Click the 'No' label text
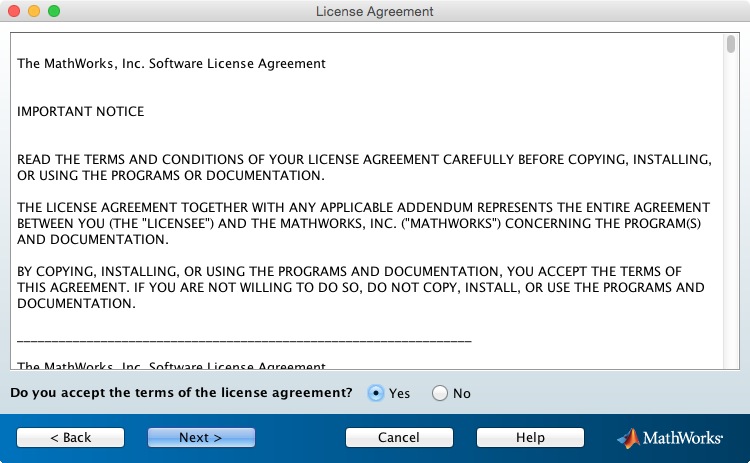This screenshot has height=463, width=750. (x=462, y=394)
